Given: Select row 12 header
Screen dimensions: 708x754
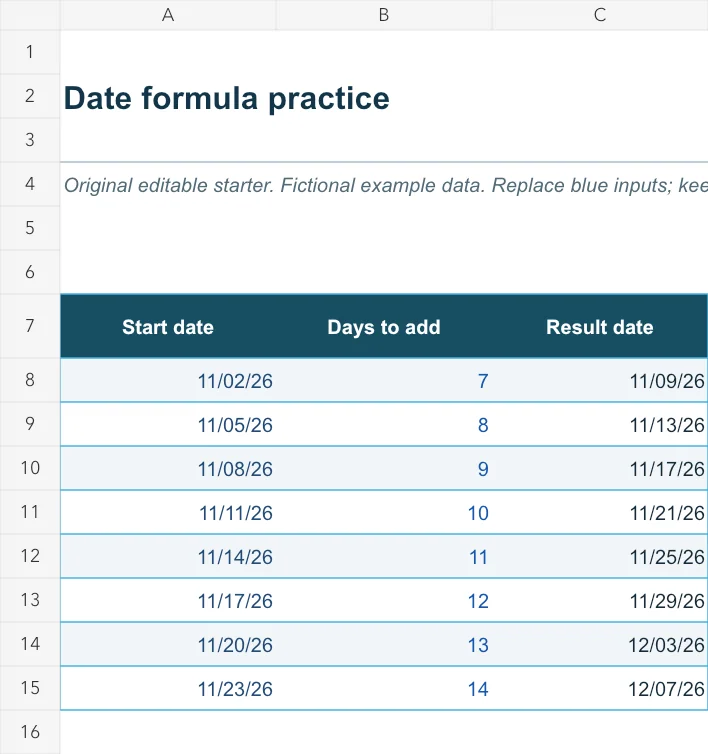Looking at the screenshot, I should click(30, 556).
